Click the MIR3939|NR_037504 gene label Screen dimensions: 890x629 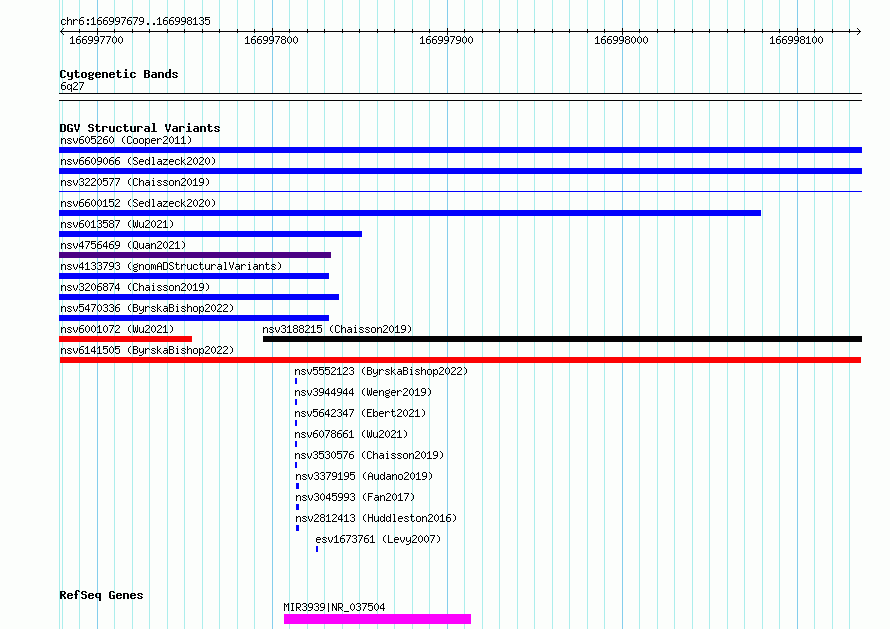[334, 607]
